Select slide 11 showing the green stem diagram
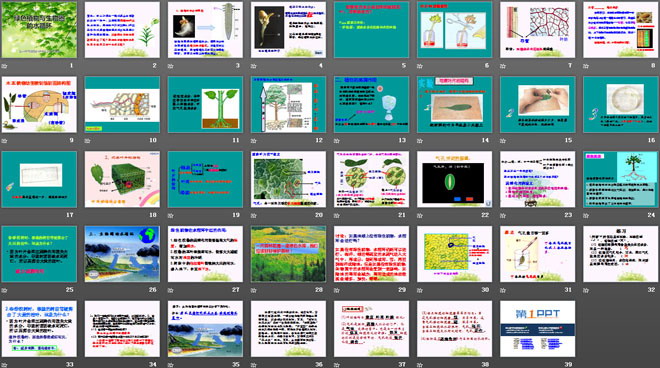The width and height of the screenshot is (660, 368). click(205, 104)
